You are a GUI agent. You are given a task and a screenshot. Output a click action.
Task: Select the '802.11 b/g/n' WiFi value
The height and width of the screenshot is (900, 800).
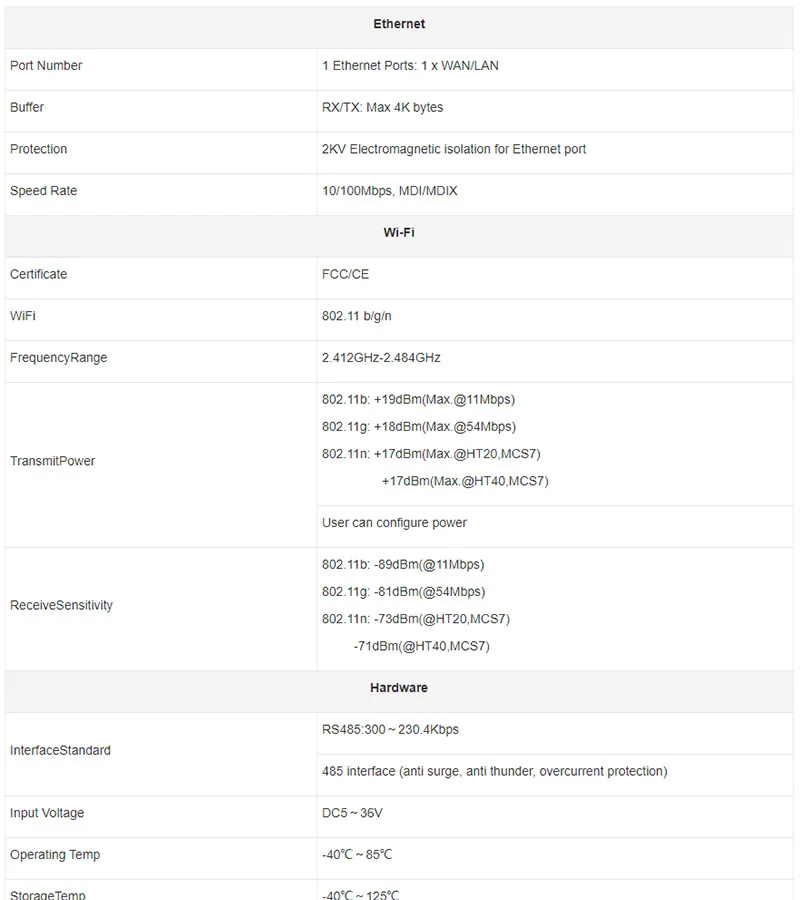pos(357,316)
